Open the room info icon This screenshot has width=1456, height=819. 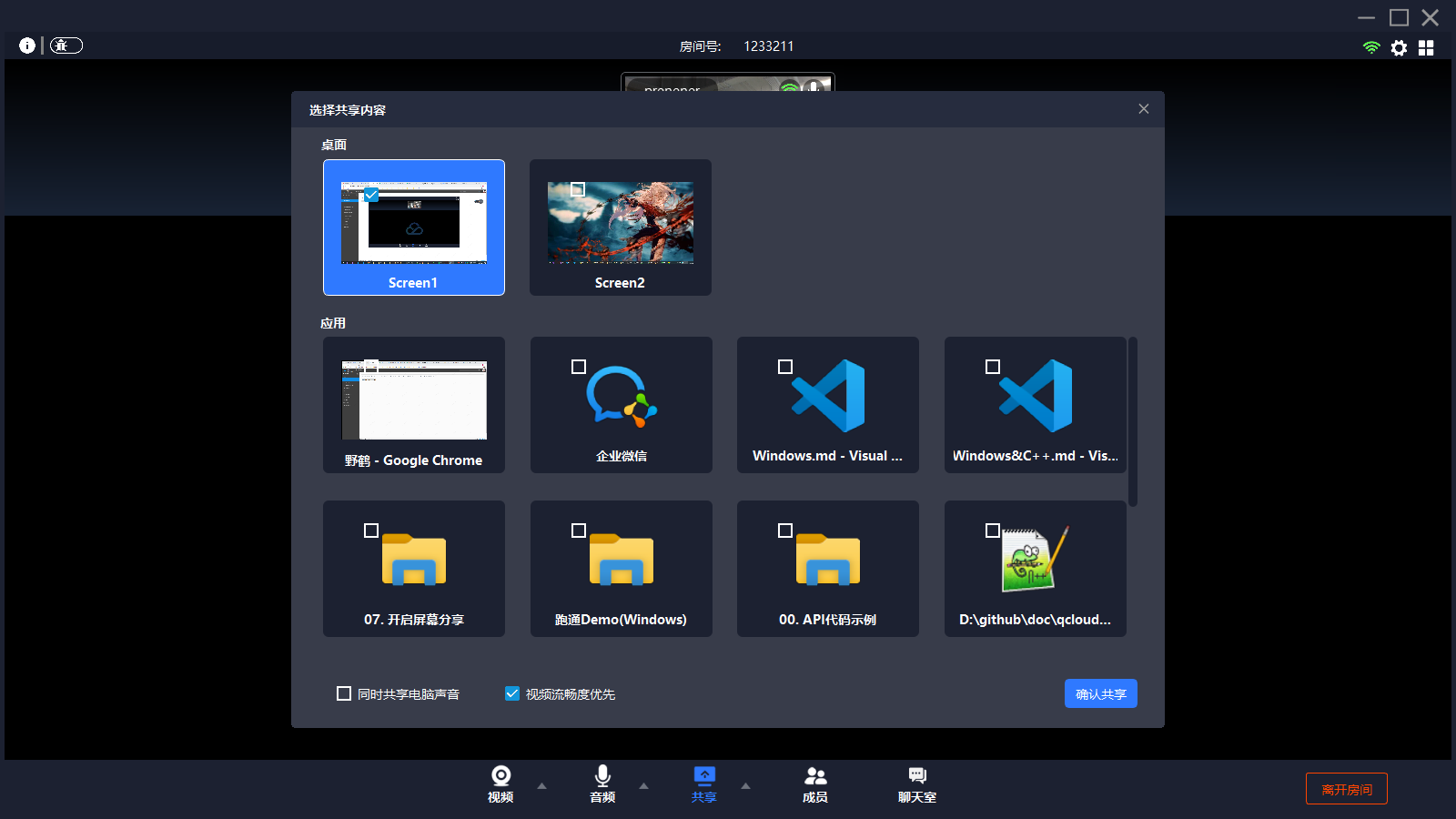(27, 45)
